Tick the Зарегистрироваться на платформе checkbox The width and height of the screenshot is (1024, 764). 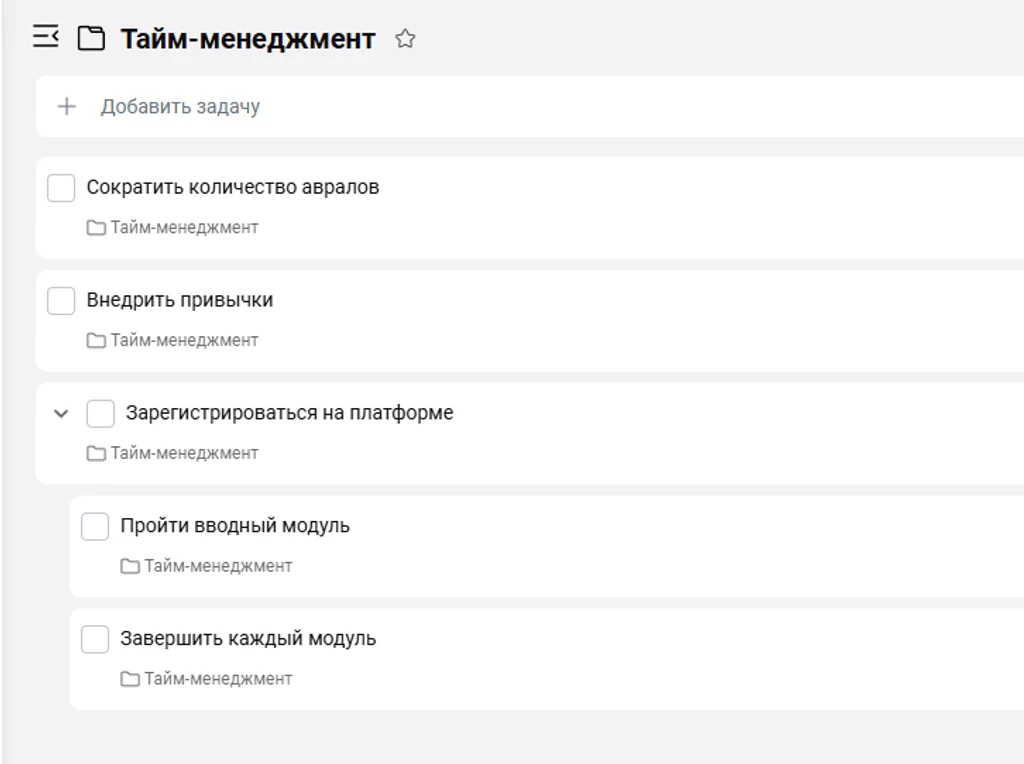(101, 414)
